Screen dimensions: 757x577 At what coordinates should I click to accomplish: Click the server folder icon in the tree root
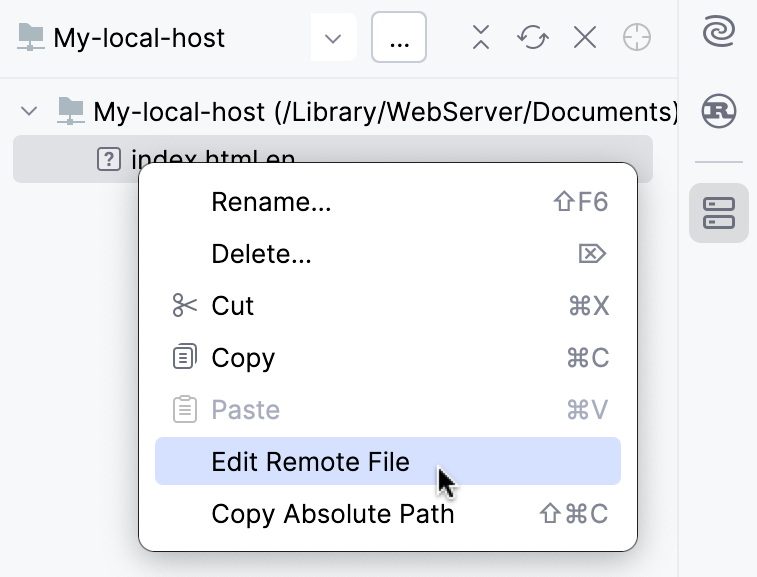coord(70,110)
